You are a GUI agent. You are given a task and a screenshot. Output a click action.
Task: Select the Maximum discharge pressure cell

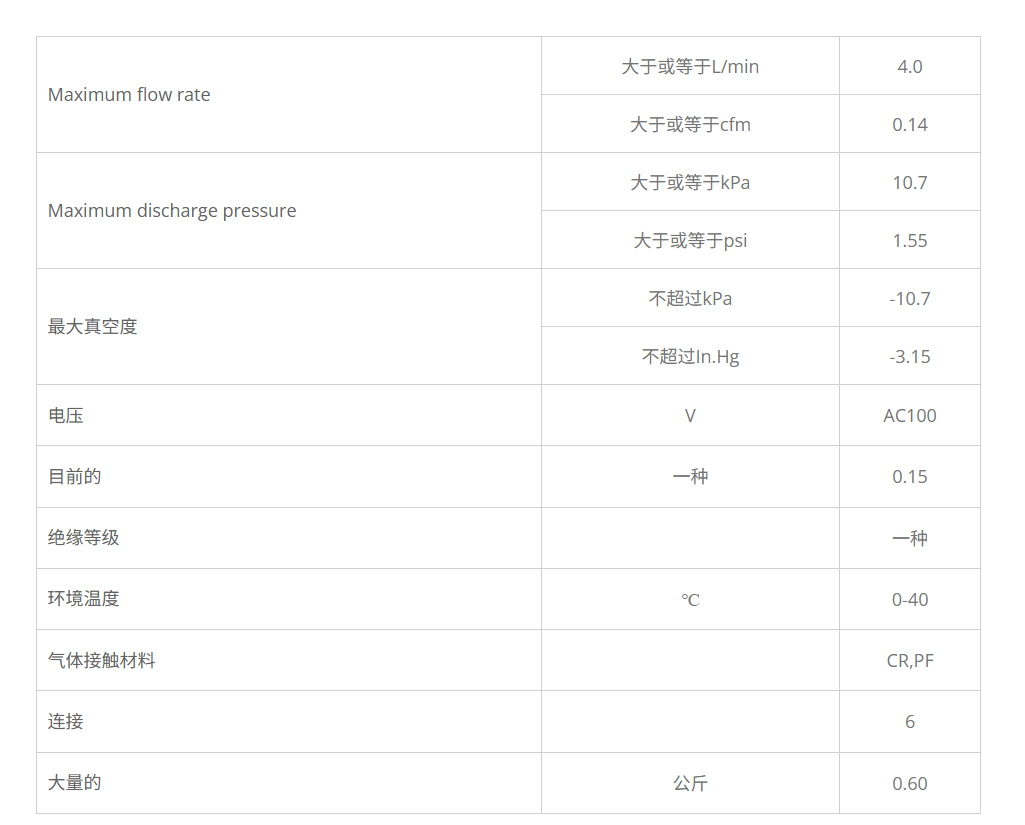[172, 211]
